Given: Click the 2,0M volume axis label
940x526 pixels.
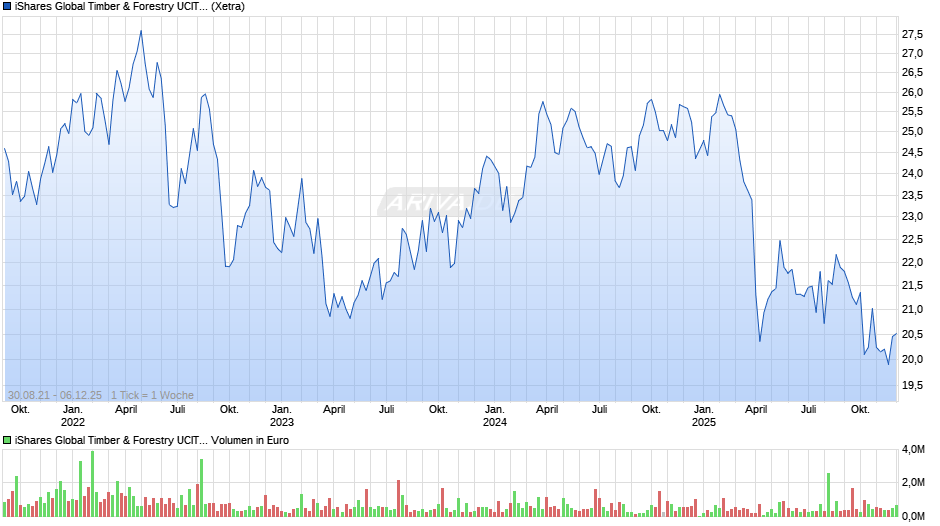Looking at the screenshot, I should tap(913, 483).
